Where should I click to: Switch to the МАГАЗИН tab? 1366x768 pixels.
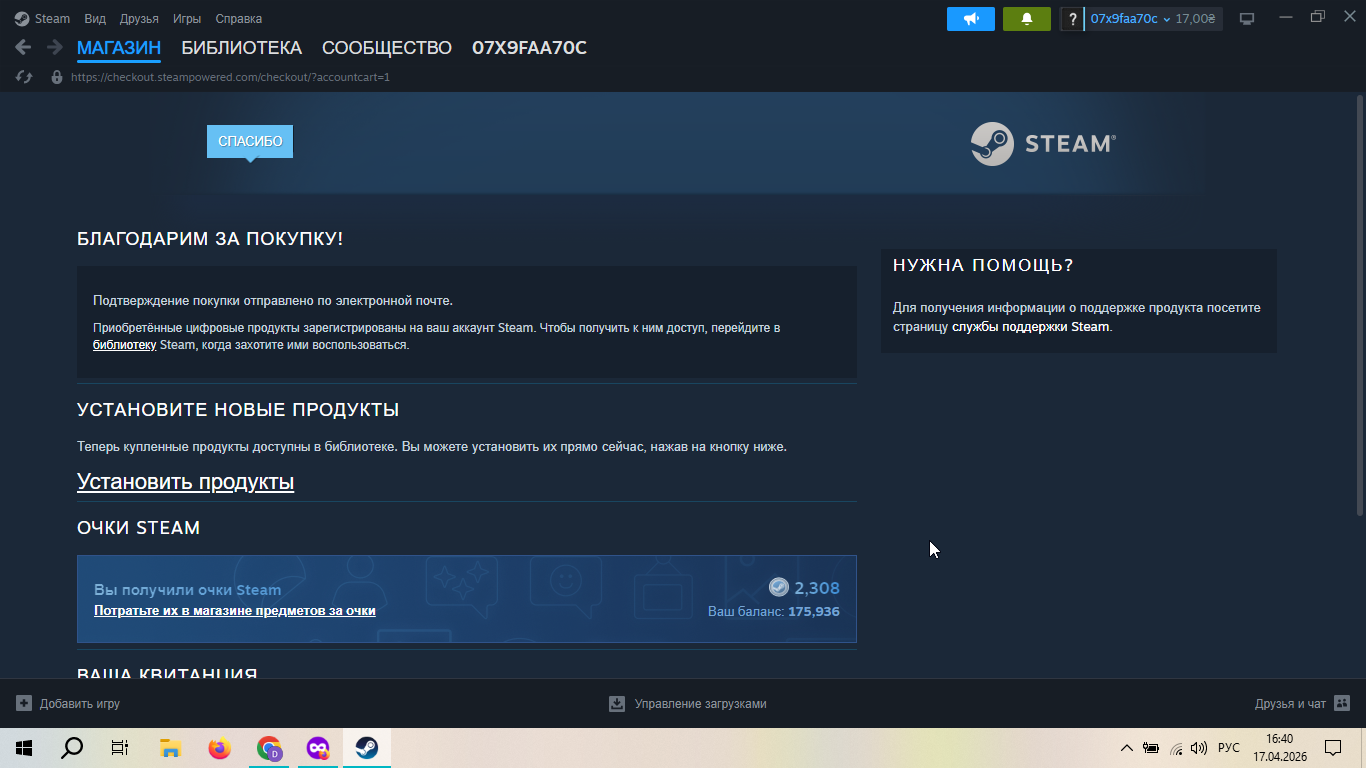click(119, 48)
